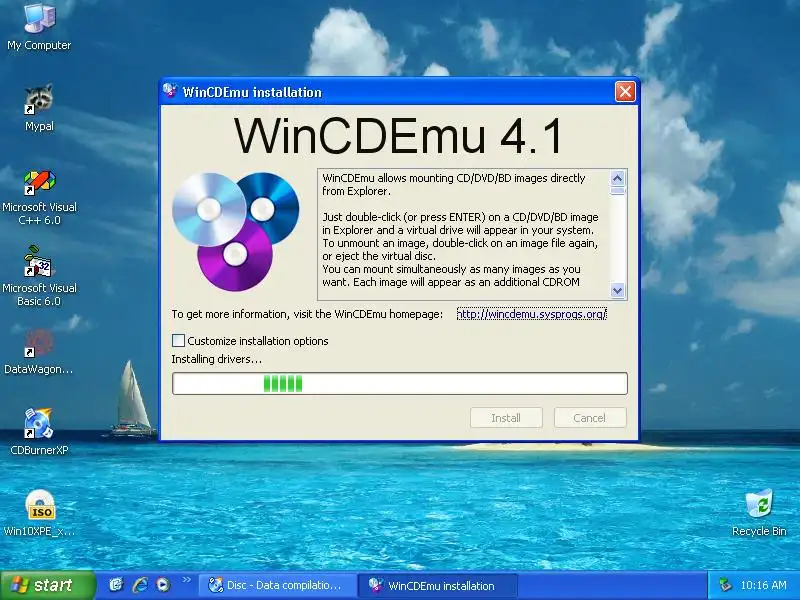Click inside the WinCDEmu description text box
This screenshot has height=600, width=800.
(464, 234)
